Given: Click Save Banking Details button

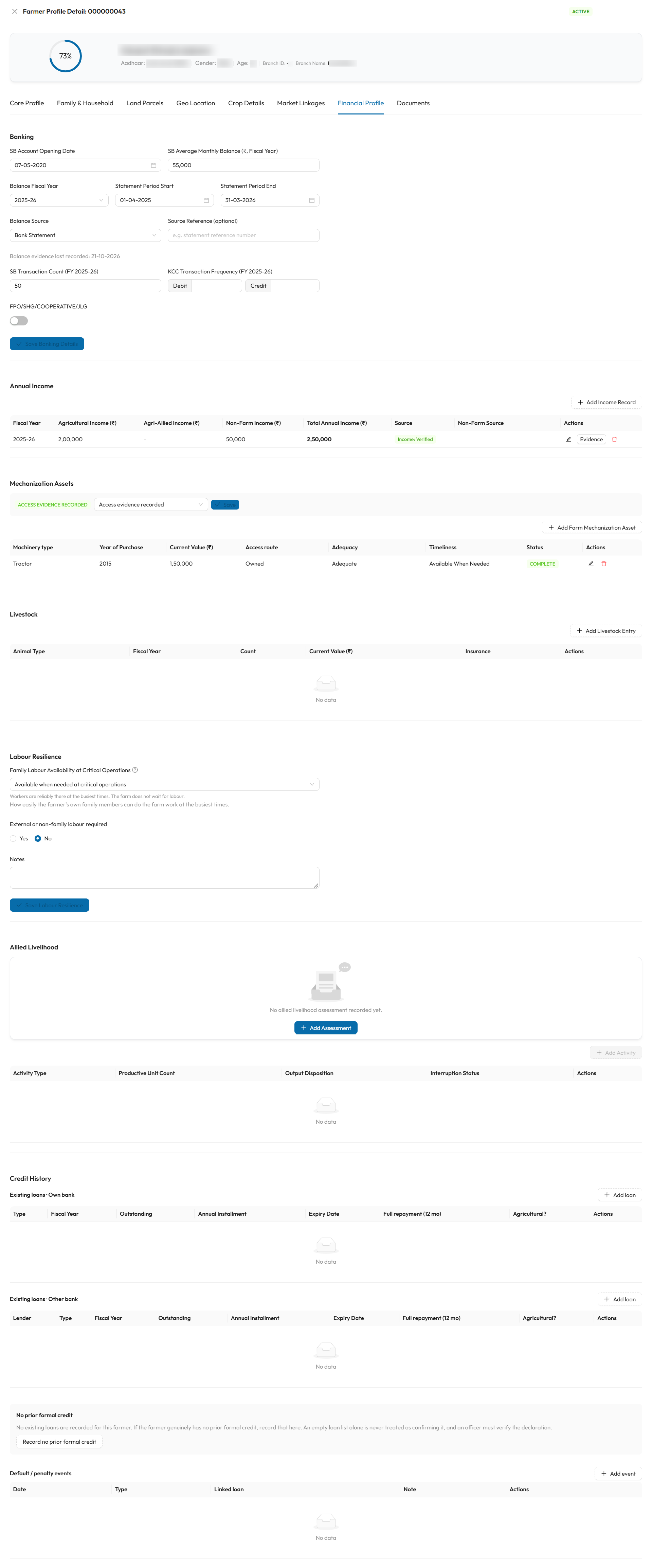Looking at the screenshot, I should (47, 344).
